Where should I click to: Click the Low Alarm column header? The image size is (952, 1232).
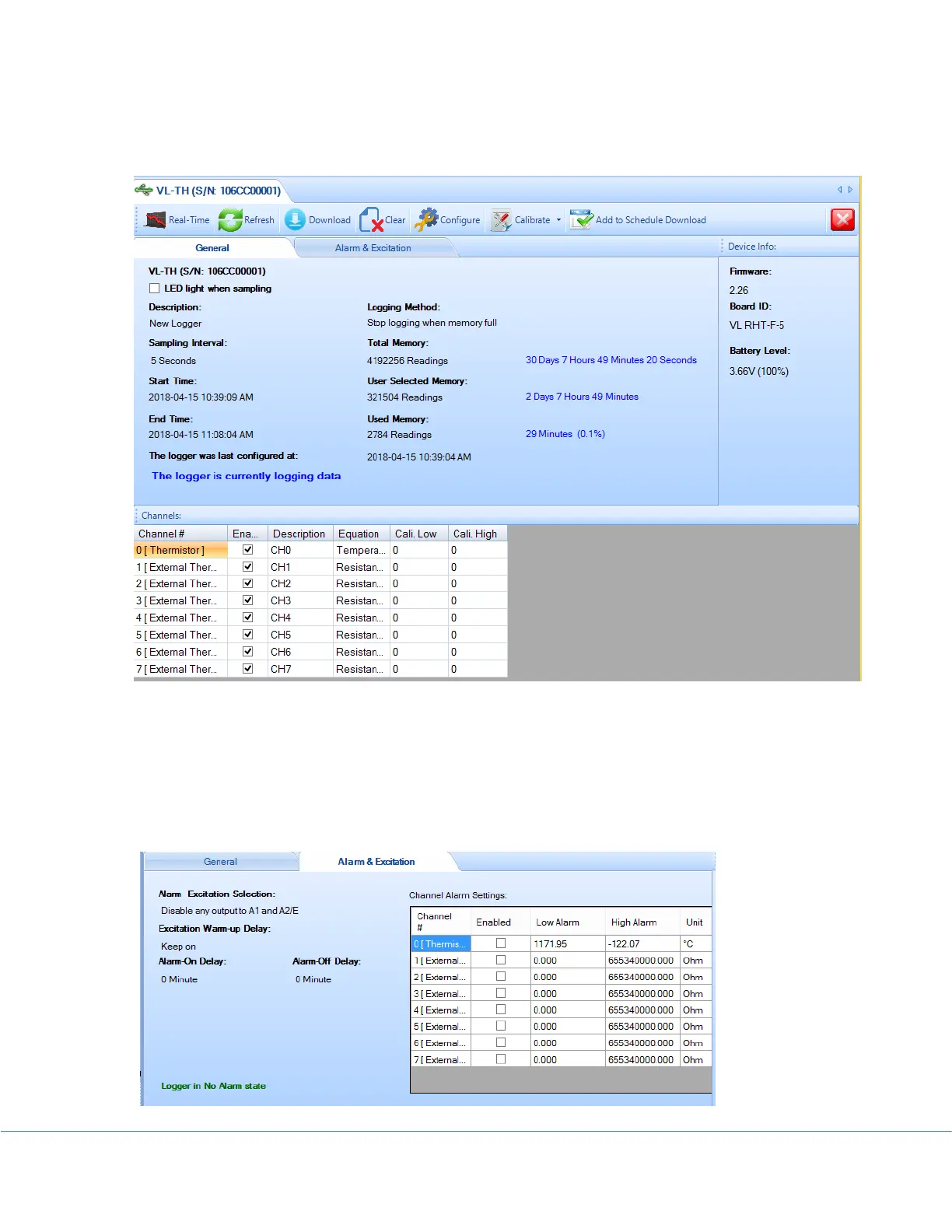[x=568, y=922]
